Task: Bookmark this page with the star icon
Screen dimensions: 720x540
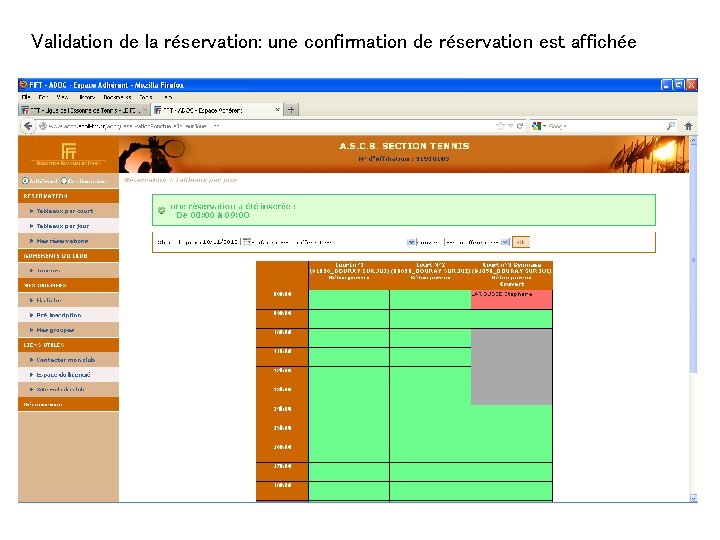Action: pos(501,126)
